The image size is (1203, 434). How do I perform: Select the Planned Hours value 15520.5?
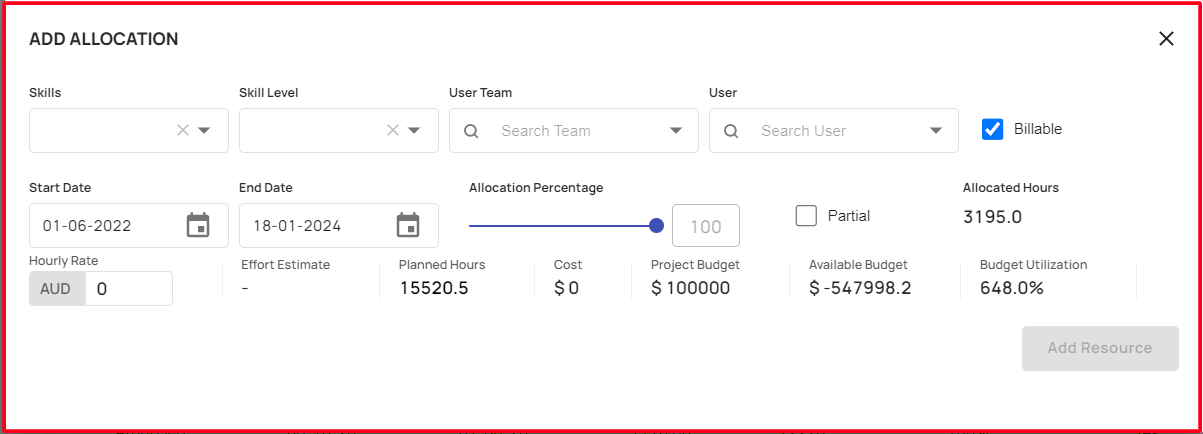(x=434, y=288)
